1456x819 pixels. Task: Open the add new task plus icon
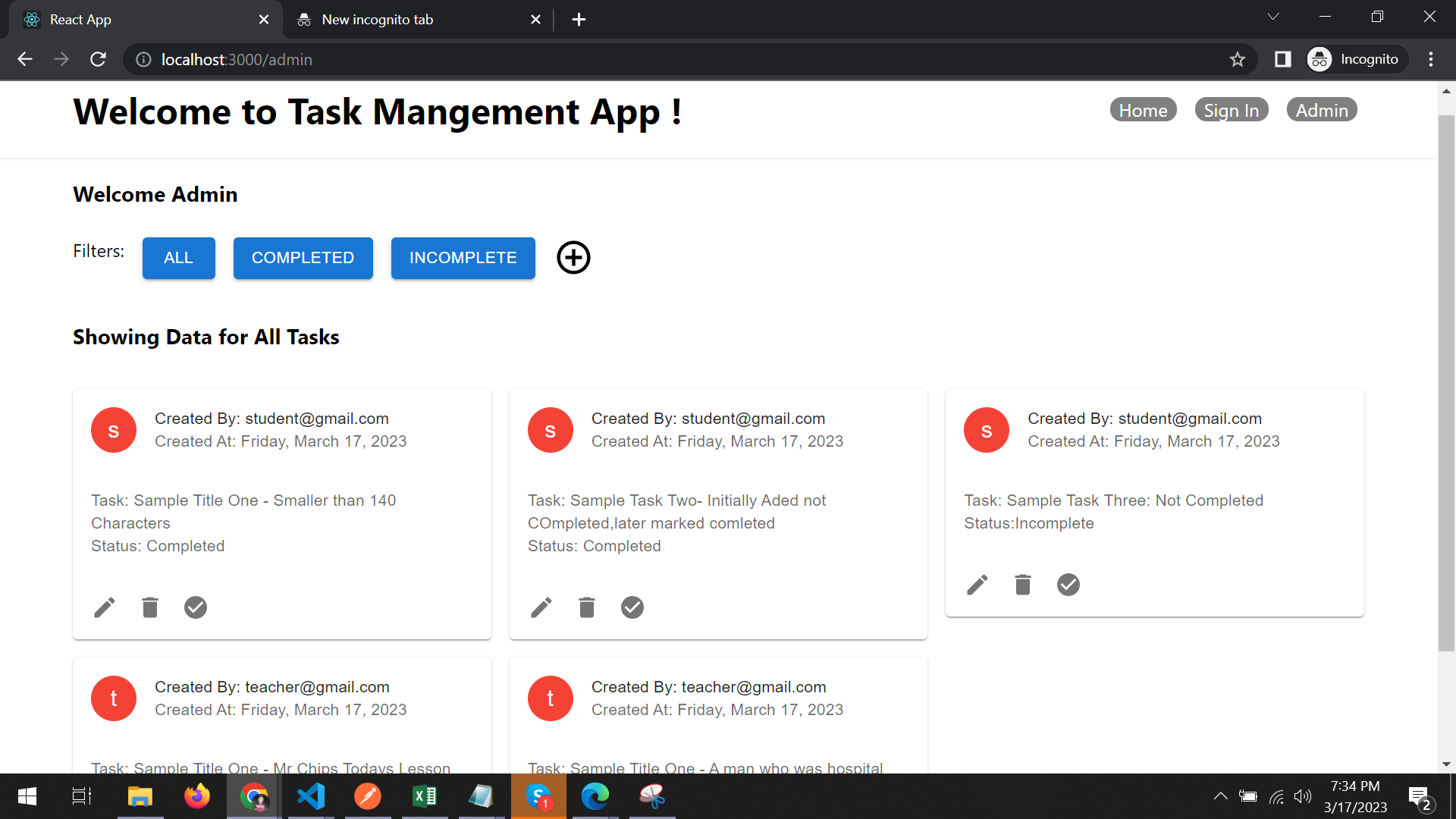point(573,258)
